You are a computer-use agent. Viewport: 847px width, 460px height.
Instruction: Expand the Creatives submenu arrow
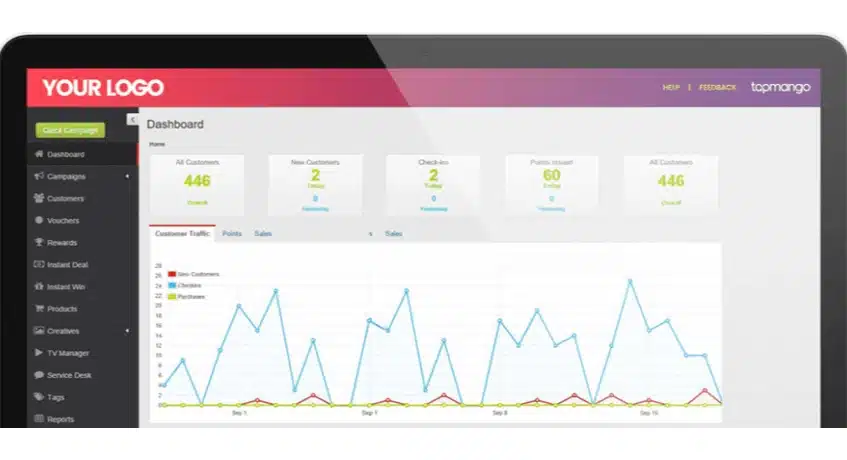click(x=127, y=331)
